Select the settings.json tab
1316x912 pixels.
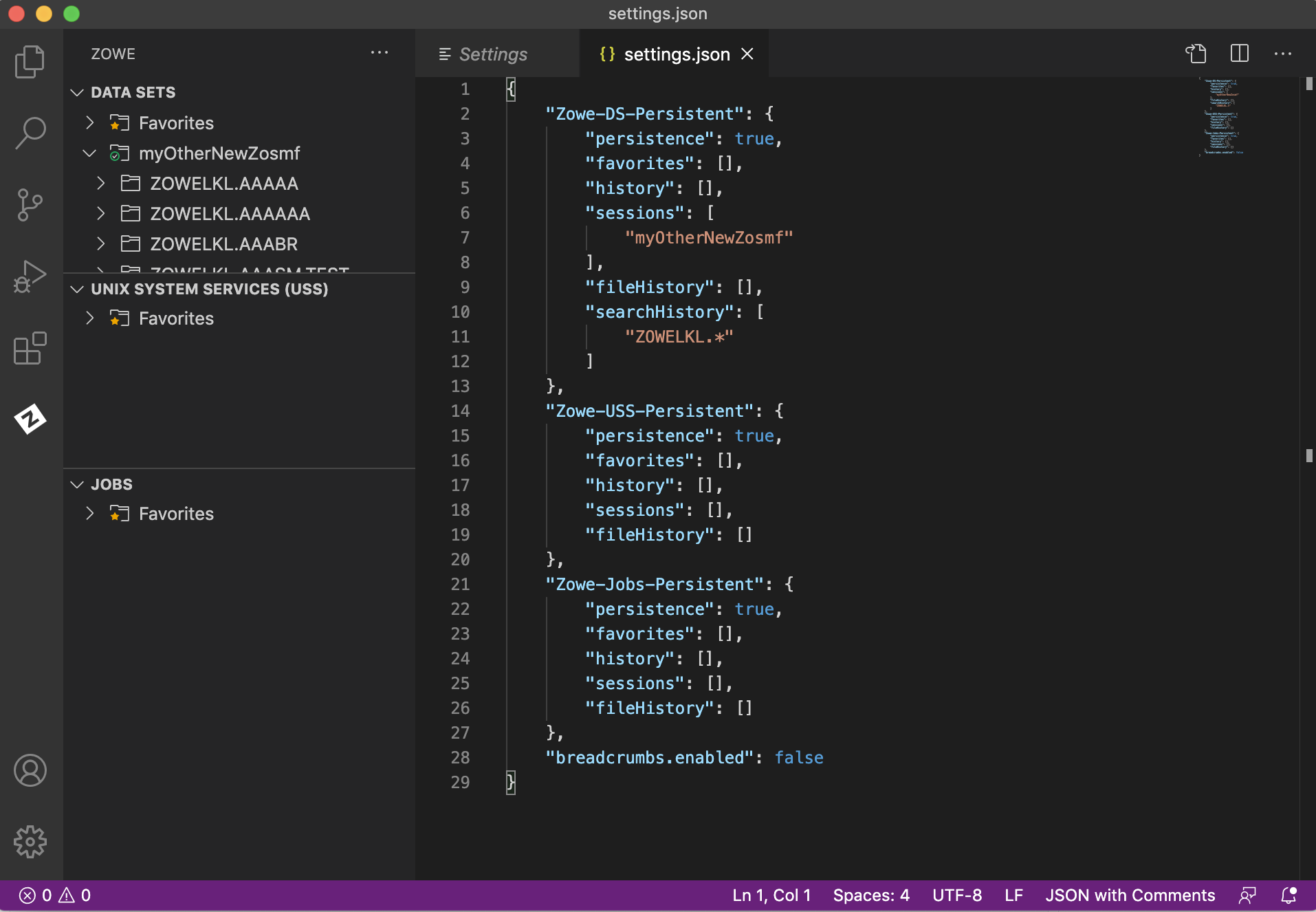pyautogui.click(x=676, y=54)
